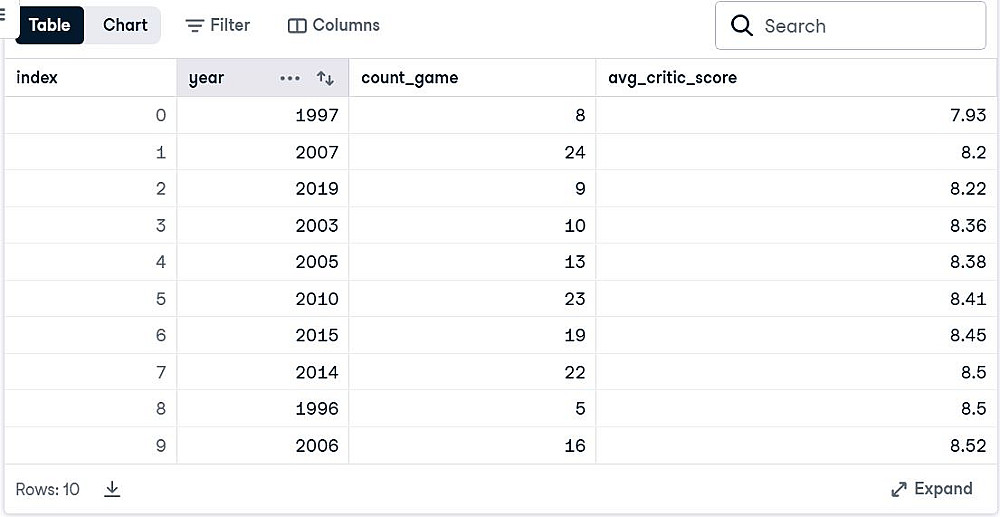Download the table data
This screenshot has height=517, width=1000.
point(113,489)
